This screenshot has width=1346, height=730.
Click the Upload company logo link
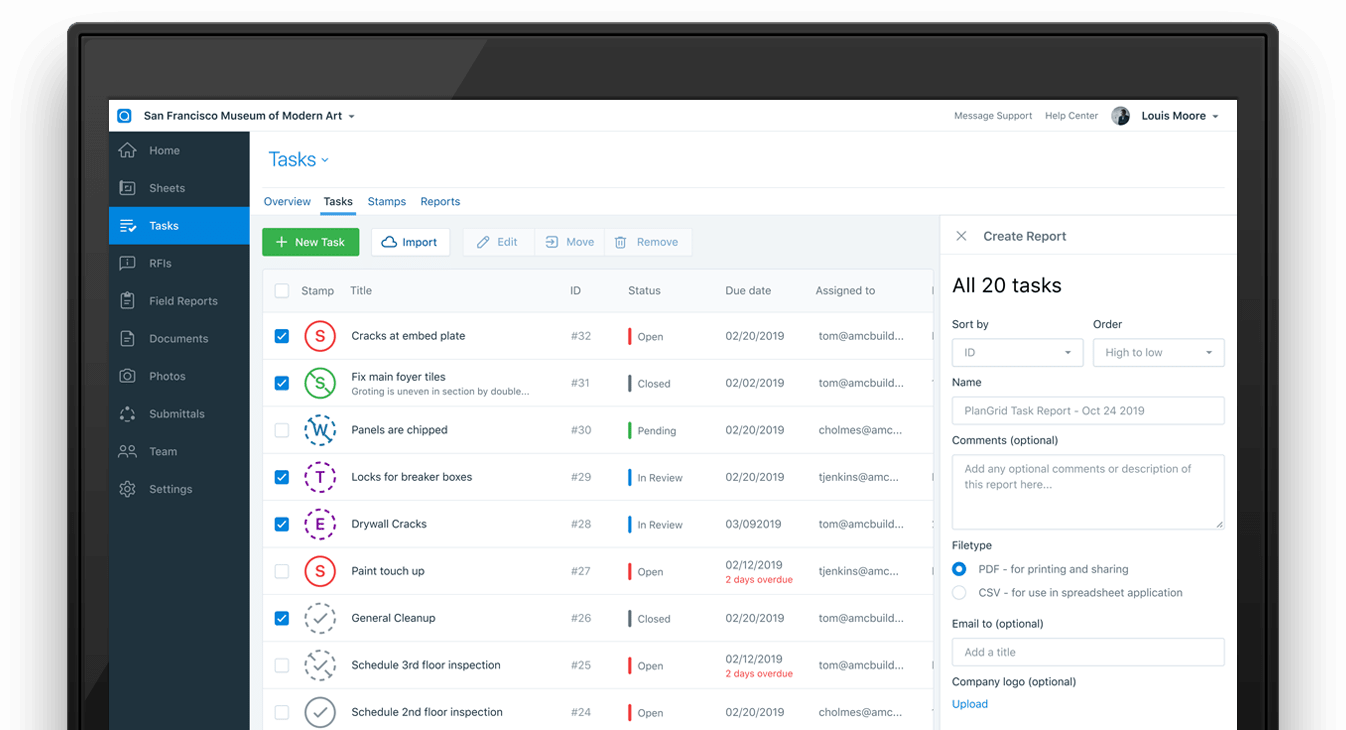tap(970, 704)
